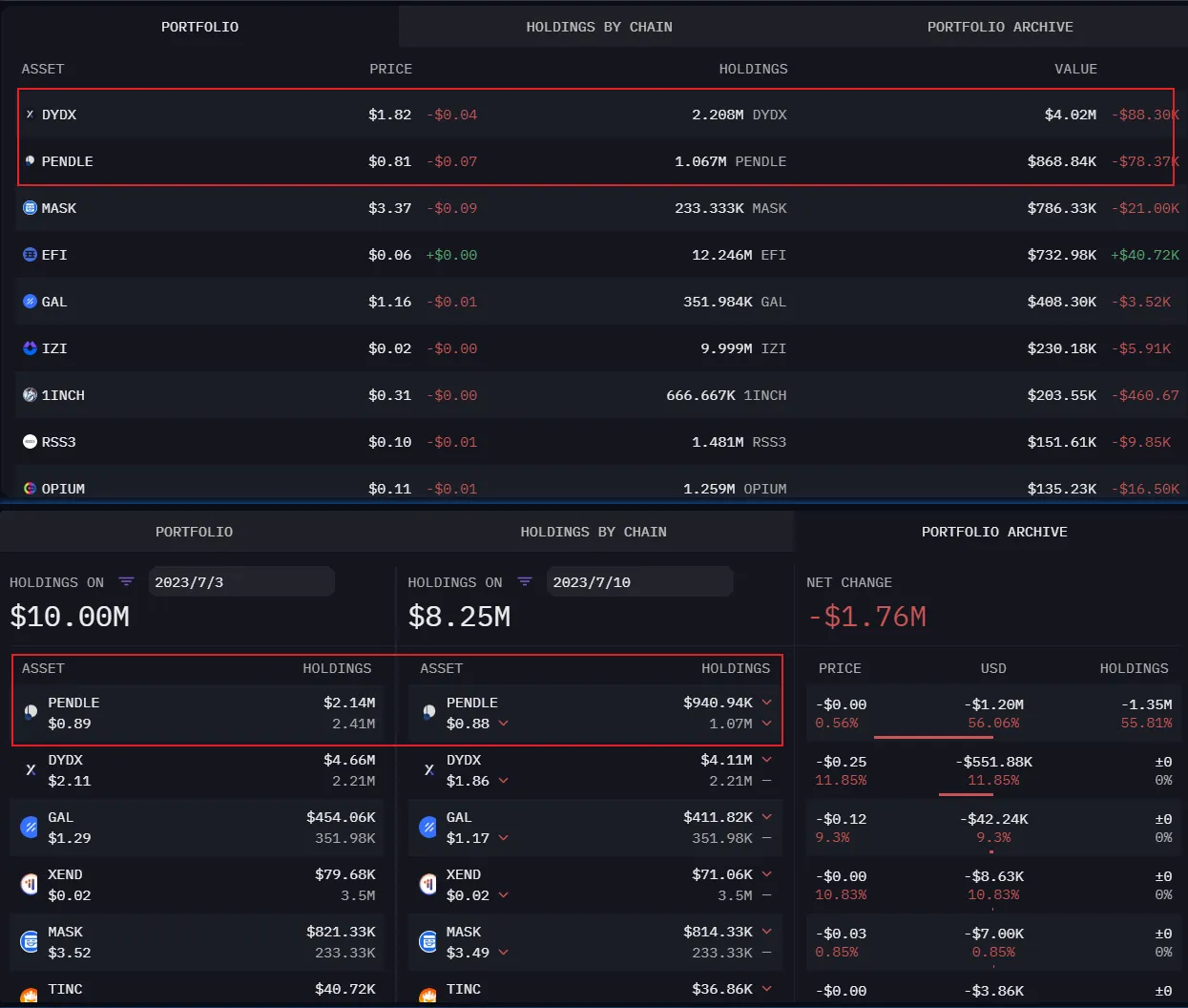Click TINC icon in 2023/7/10 holdings column

point(428,997)
